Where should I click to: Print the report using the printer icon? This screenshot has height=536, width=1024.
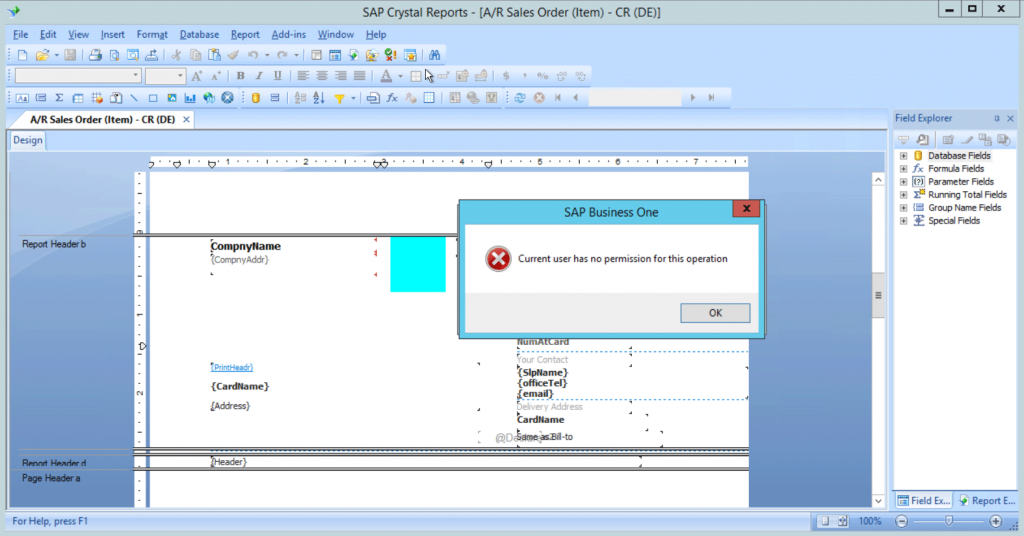(x=95, y=55)
